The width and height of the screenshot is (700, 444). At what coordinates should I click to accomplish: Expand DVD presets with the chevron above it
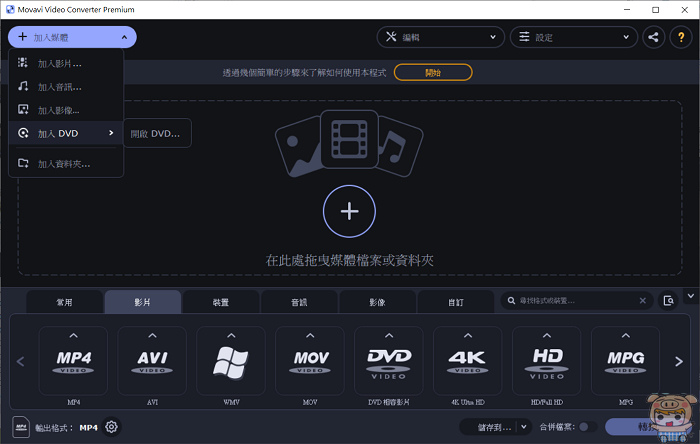[389, 336]
